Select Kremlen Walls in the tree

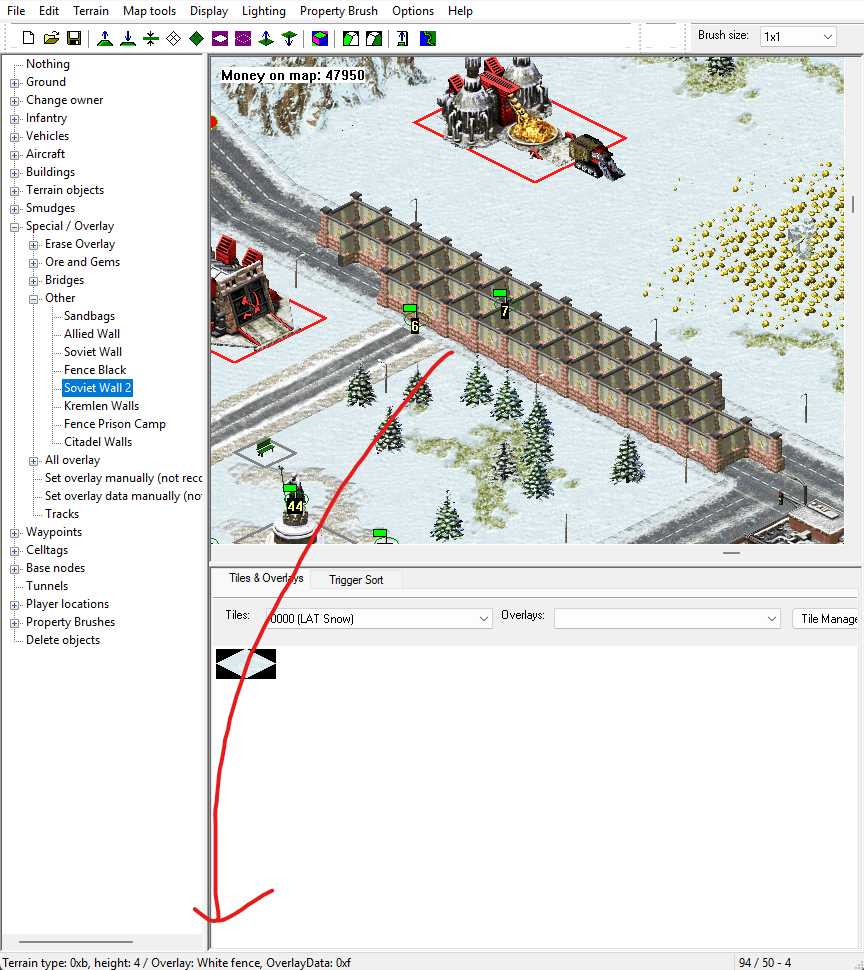[x=101, y=406]
